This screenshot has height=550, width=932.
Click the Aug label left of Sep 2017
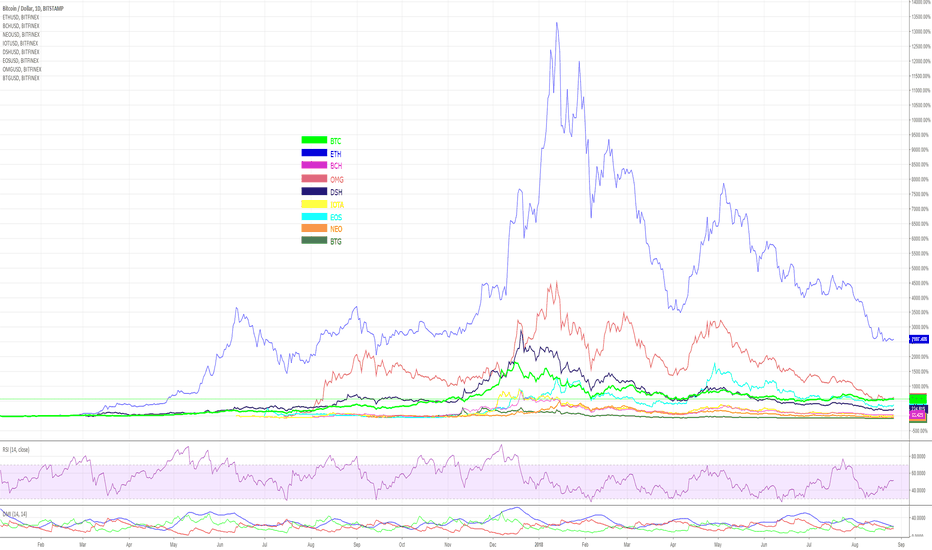[x=310, y=545]
